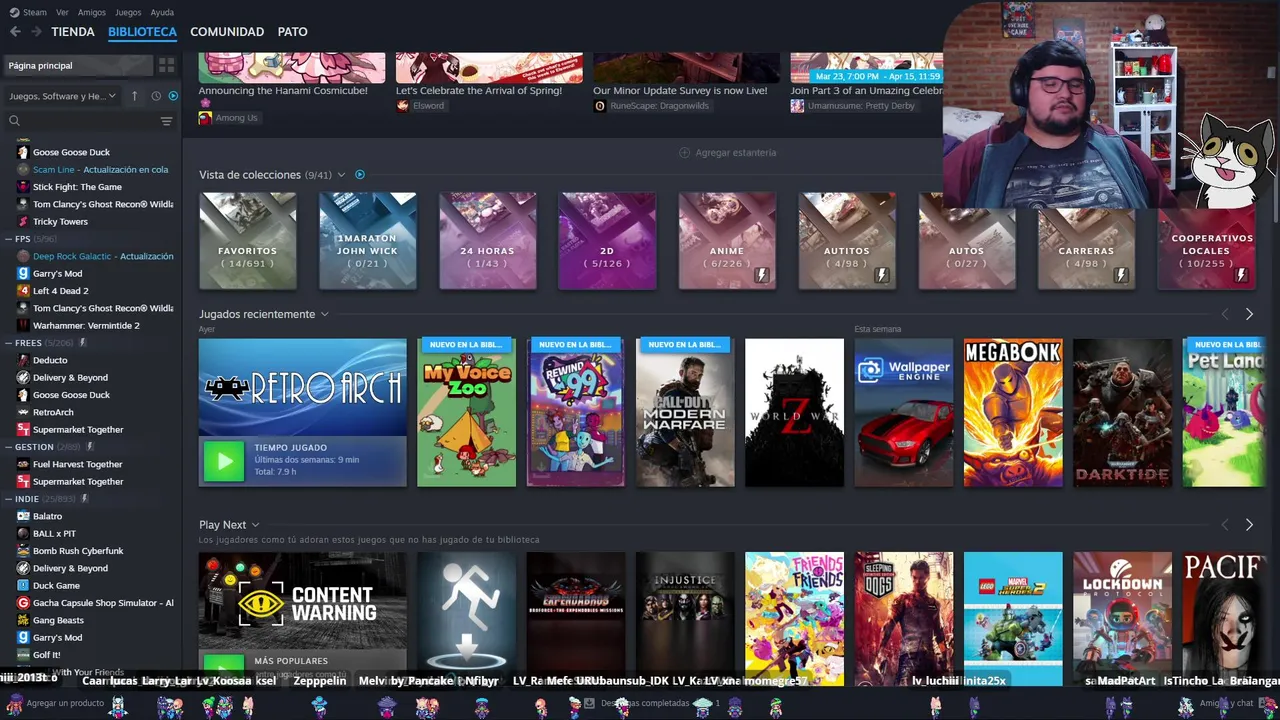This screenshot has height=720, width=1280.
Task: Open the 1MARATON JOHN WICK collection
Action: [367, 241]
